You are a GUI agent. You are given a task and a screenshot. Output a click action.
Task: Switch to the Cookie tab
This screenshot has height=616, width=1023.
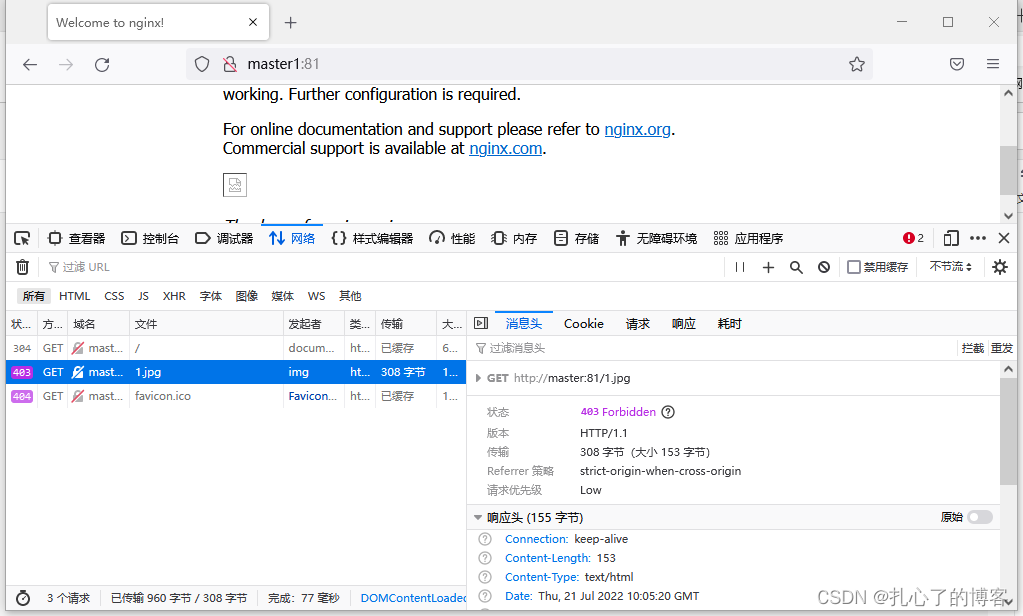583,323
